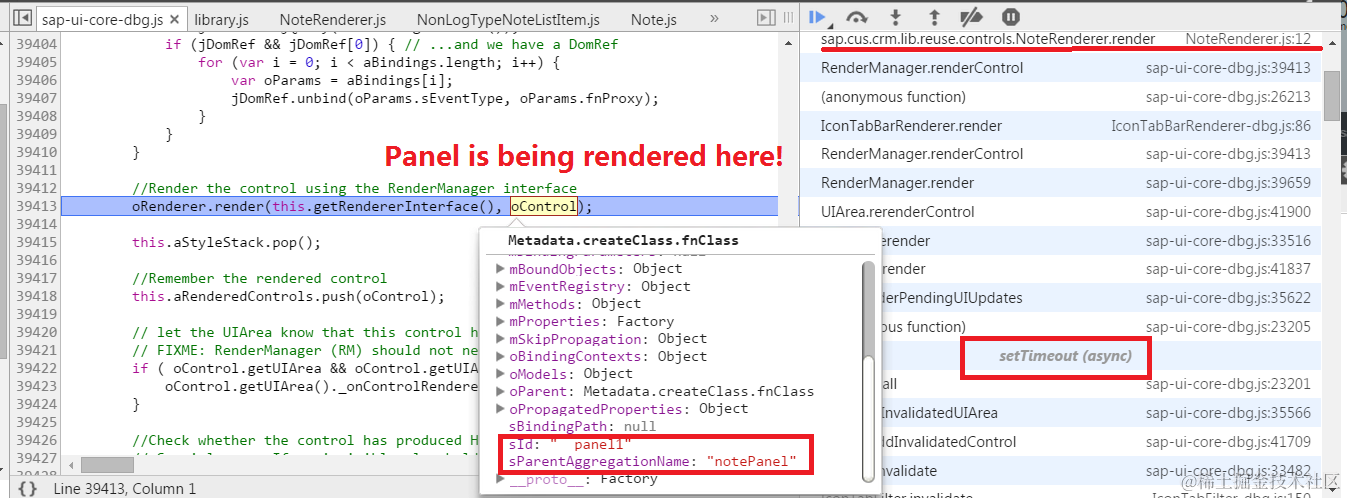The image size is (1347, 498).
Task: Step over next function call
Action: pos(857,17)
